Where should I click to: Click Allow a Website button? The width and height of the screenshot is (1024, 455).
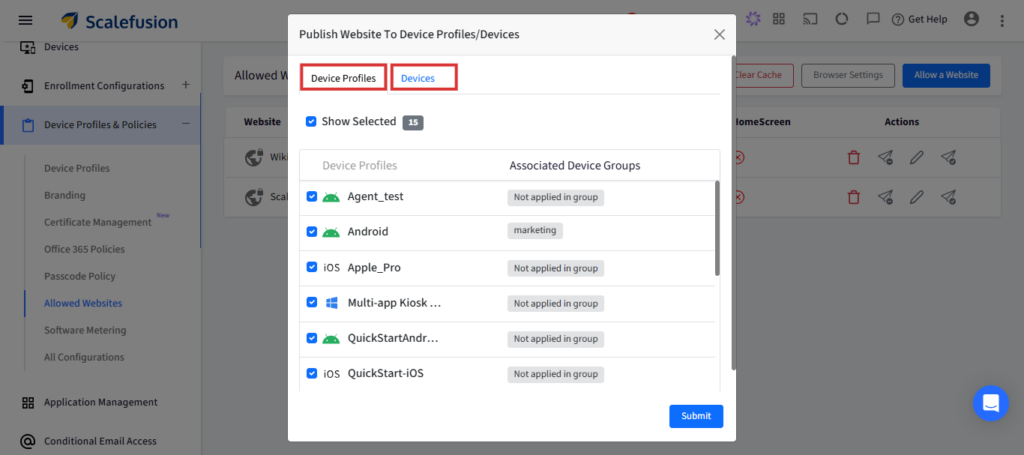click(946, 75)
